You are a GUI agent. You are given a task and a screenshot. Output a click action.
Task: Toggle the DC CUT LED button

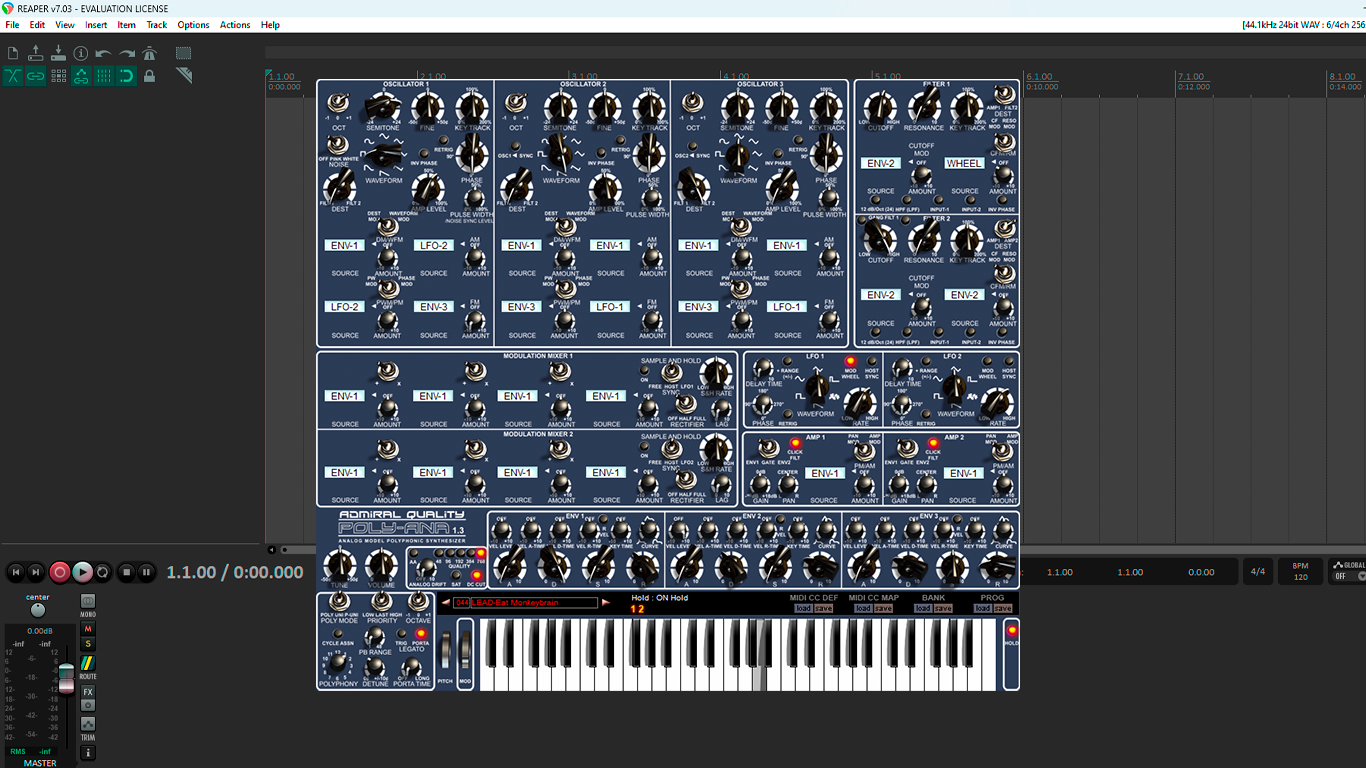tap(476, 574)
